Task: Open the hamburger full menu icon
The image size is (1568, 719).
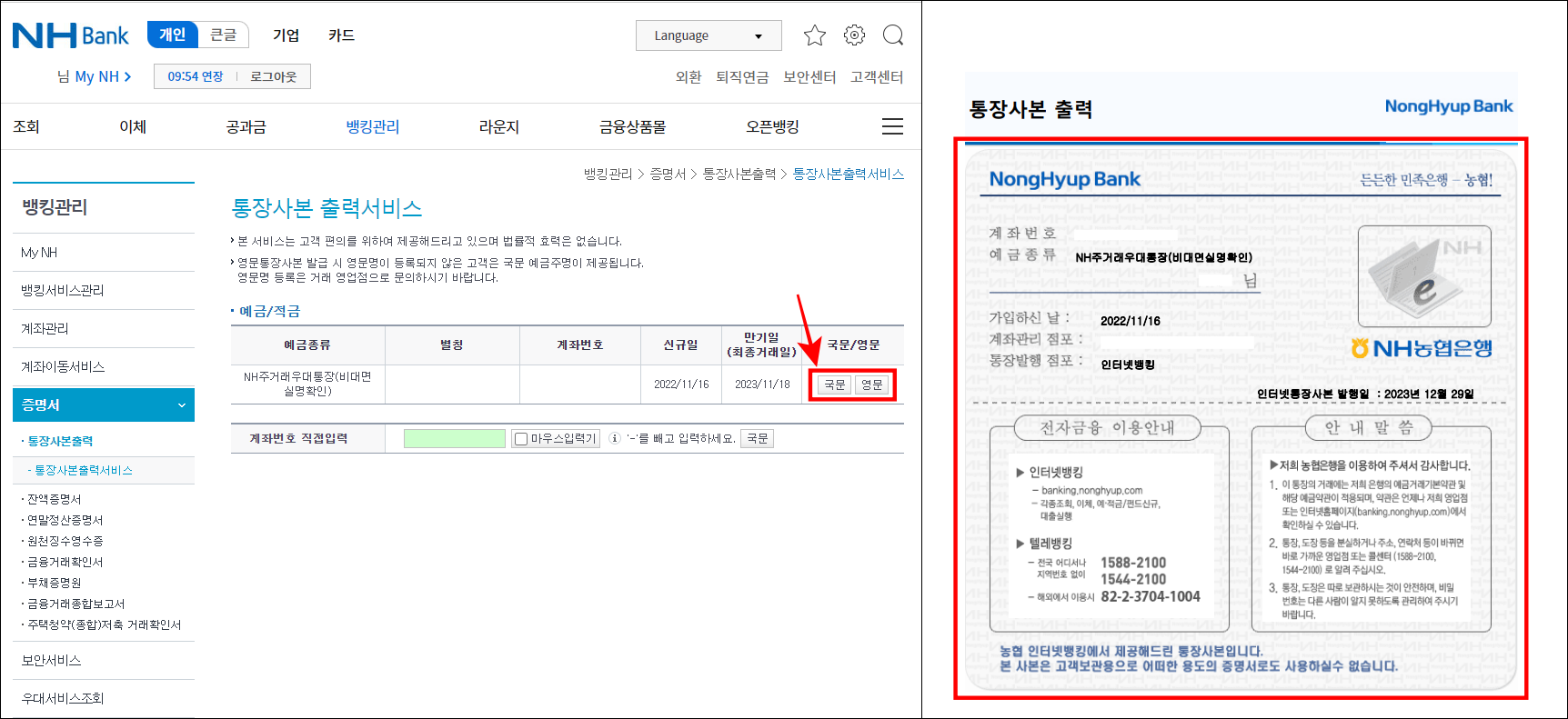Action: [893, 126]
